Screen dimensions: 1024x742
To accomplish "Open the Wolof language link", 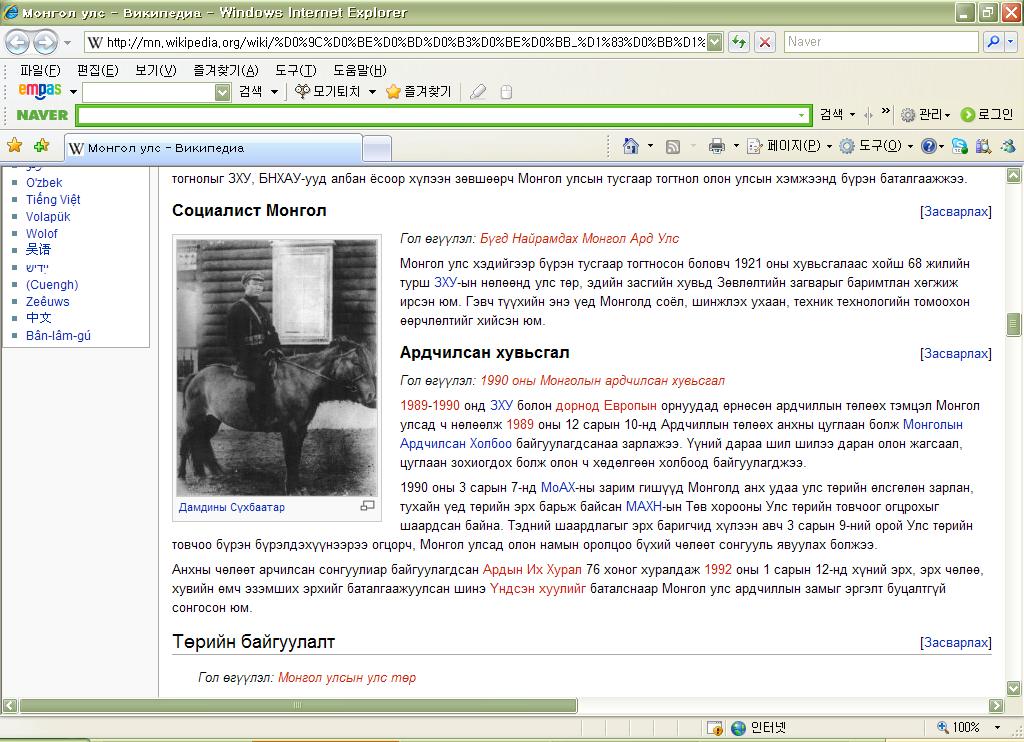I will 42,234.
